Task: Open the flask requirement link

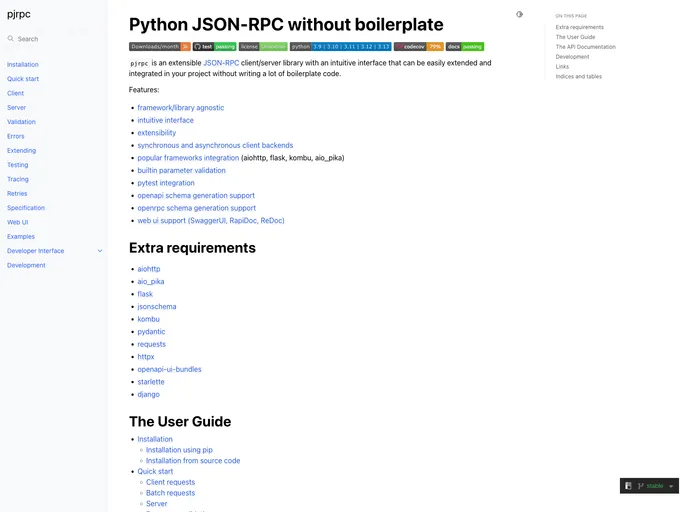Action: [145, 294]
